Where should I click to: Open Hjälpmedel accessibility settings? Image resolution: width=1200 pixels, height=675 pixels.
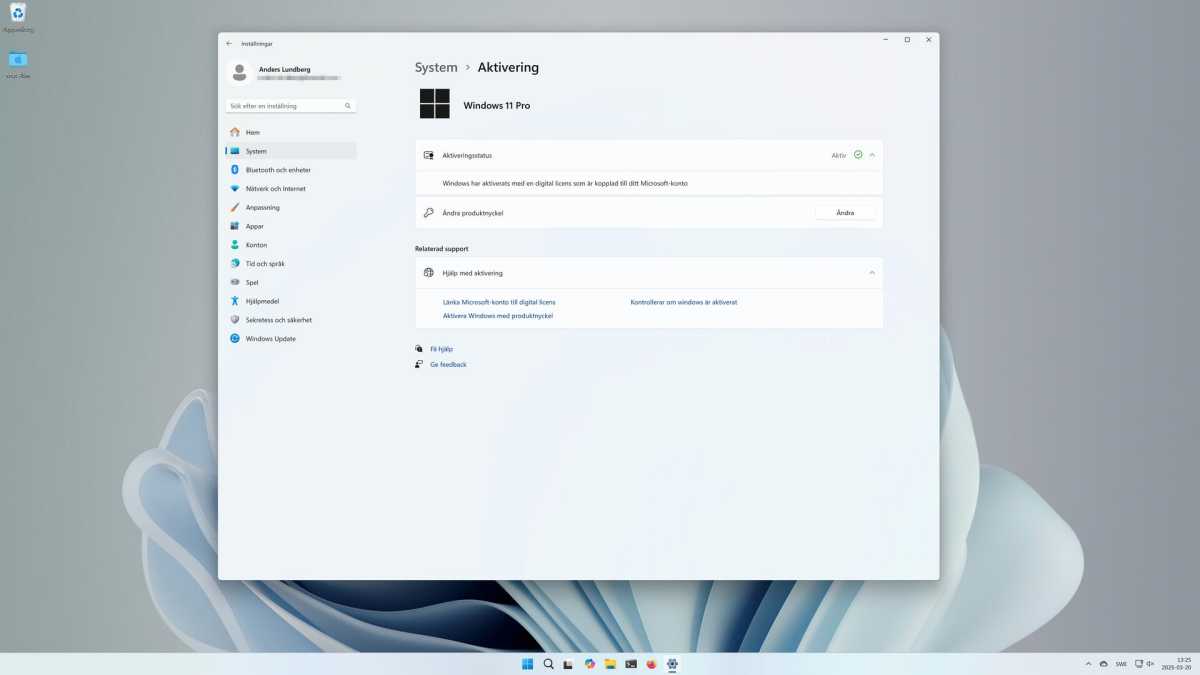tap(262, 301)
